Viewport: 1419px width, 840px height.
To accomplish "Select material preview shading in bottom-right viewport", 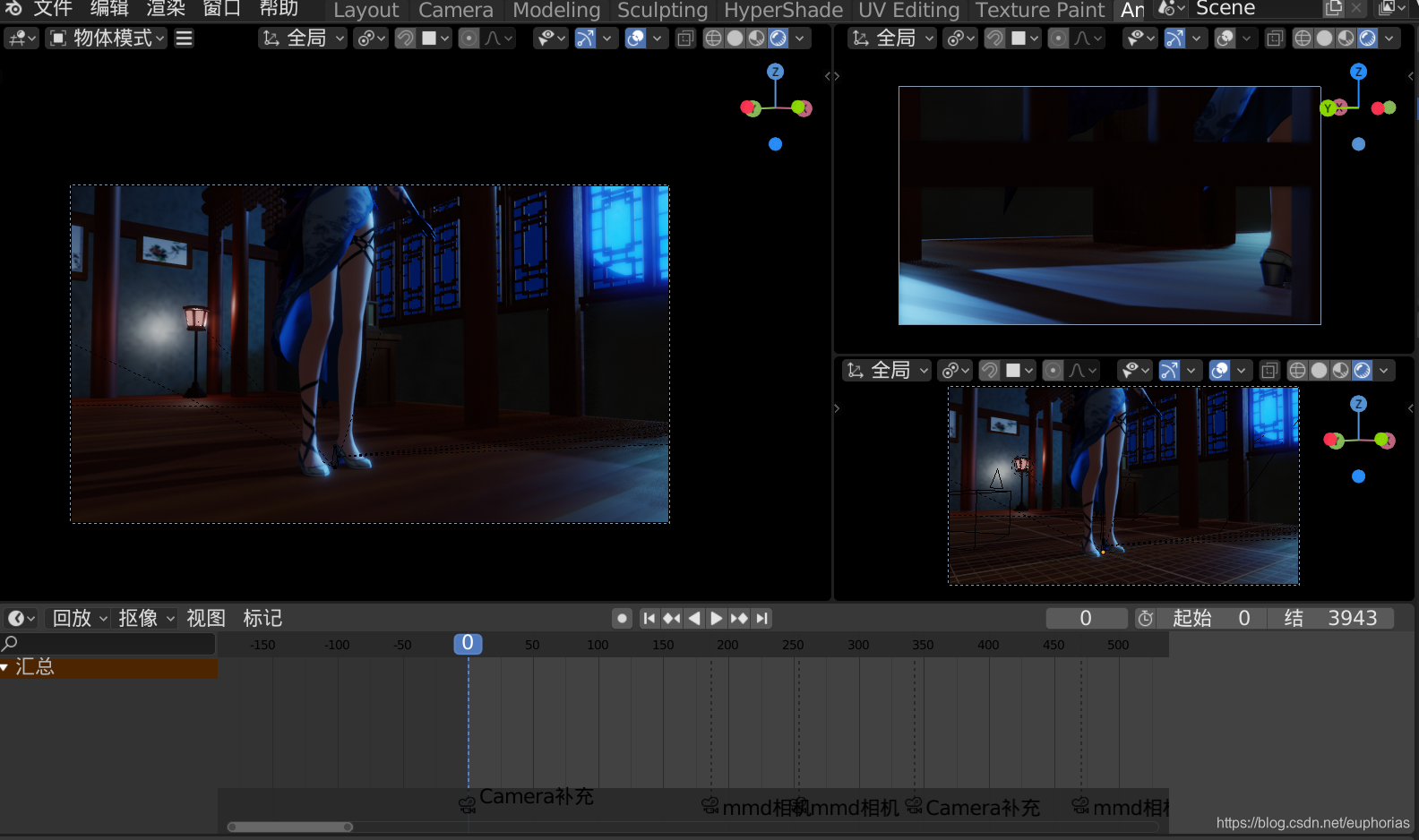I will [1340, 371].
